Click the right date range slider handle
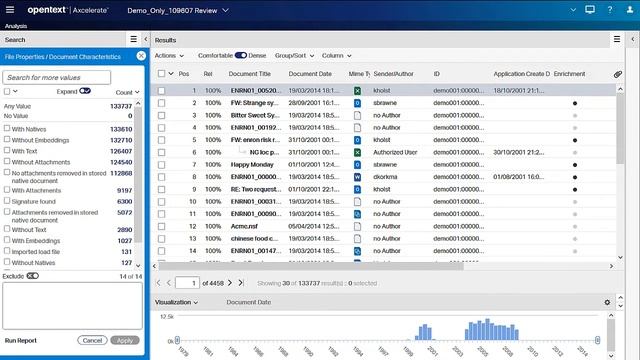The width and height of the screenshot is (640, 360). tap(598, 340)
